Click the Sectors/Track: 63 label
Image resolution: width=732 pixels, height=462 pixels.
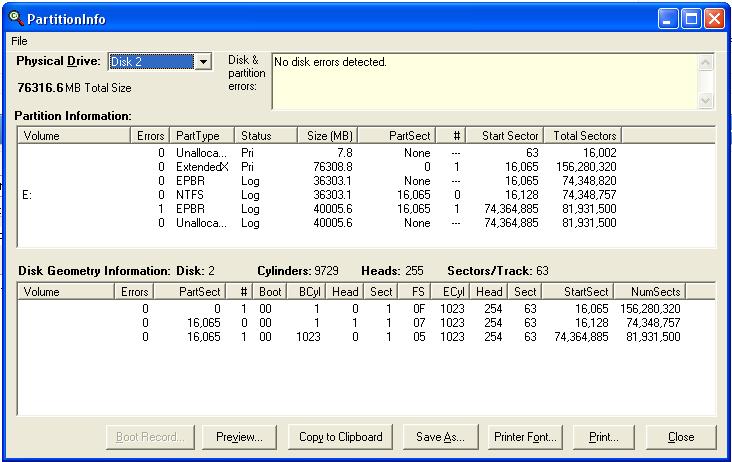click(498, 271)
